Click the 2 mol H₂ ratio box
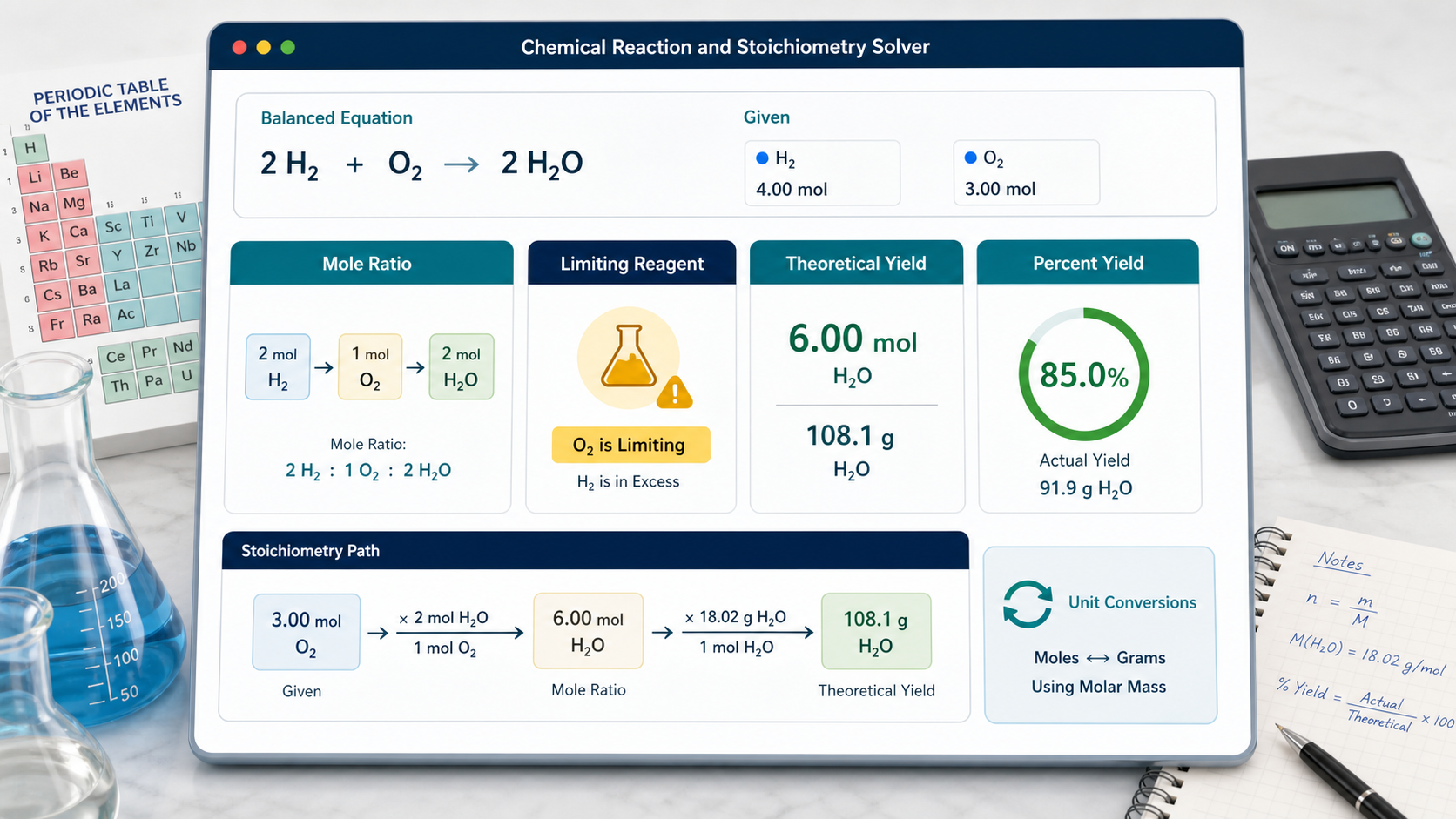 [278, 366]
